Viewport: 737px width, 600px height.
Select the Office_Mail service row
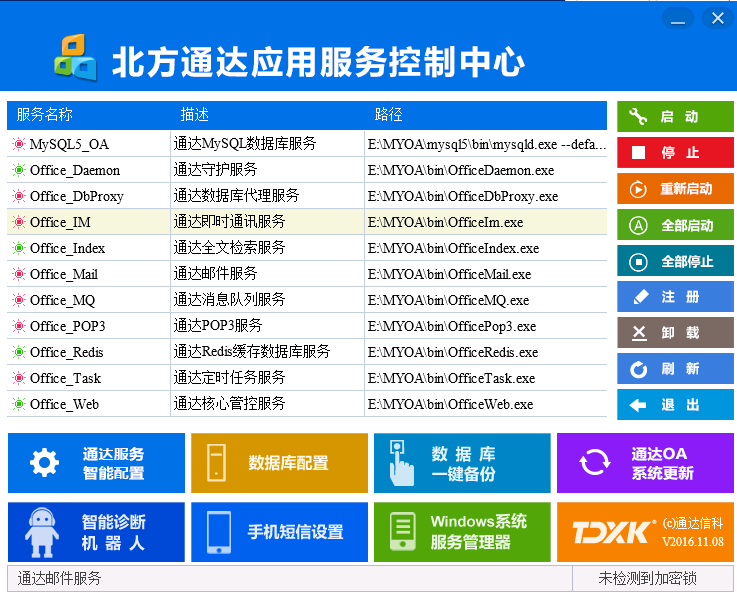(x=307, y=274)
